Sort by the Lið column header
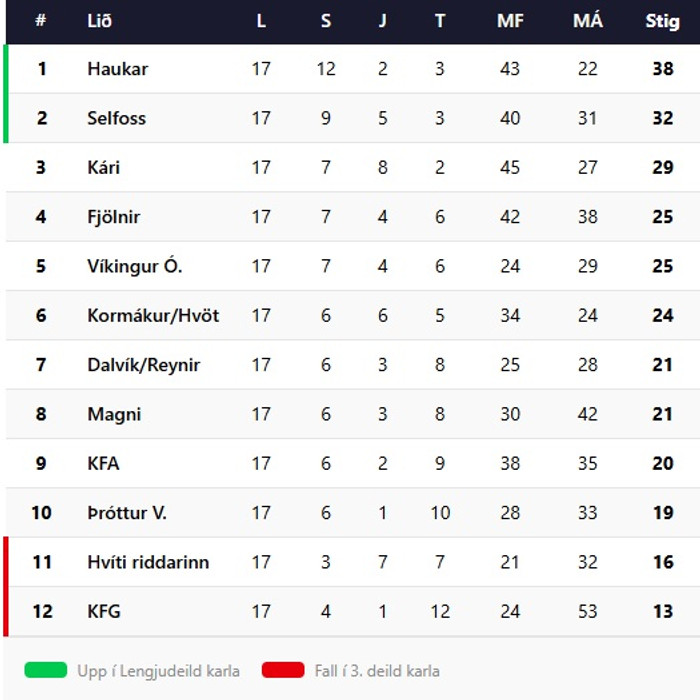 99,21
